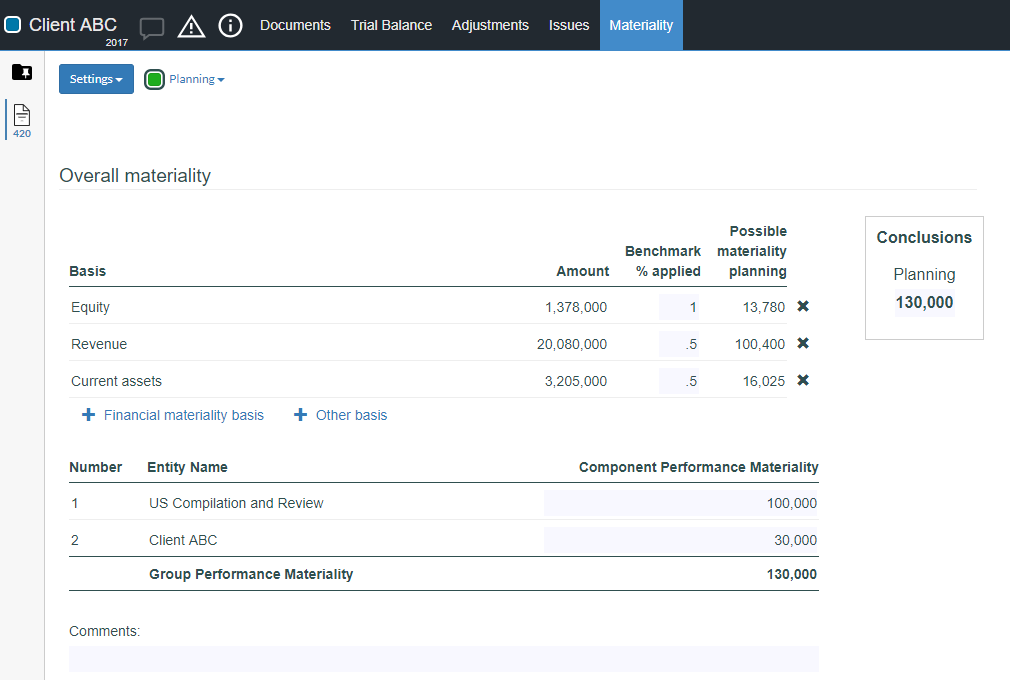Add an Other basis
The image size is (1010, 680).
[x=340, y=414]
